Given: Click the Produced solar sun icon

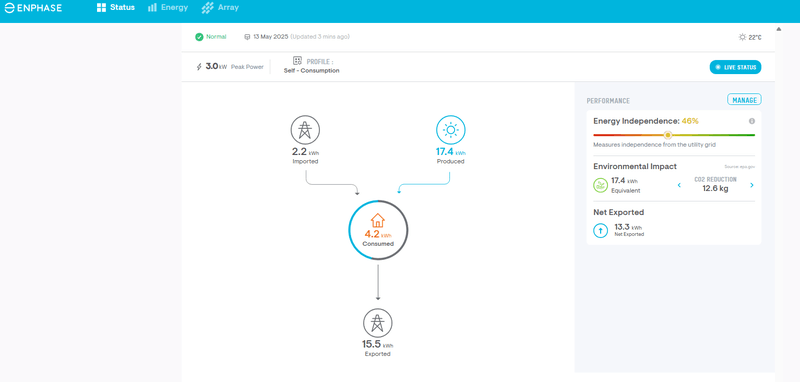Looking at the screenshot, I should (451, 130).
